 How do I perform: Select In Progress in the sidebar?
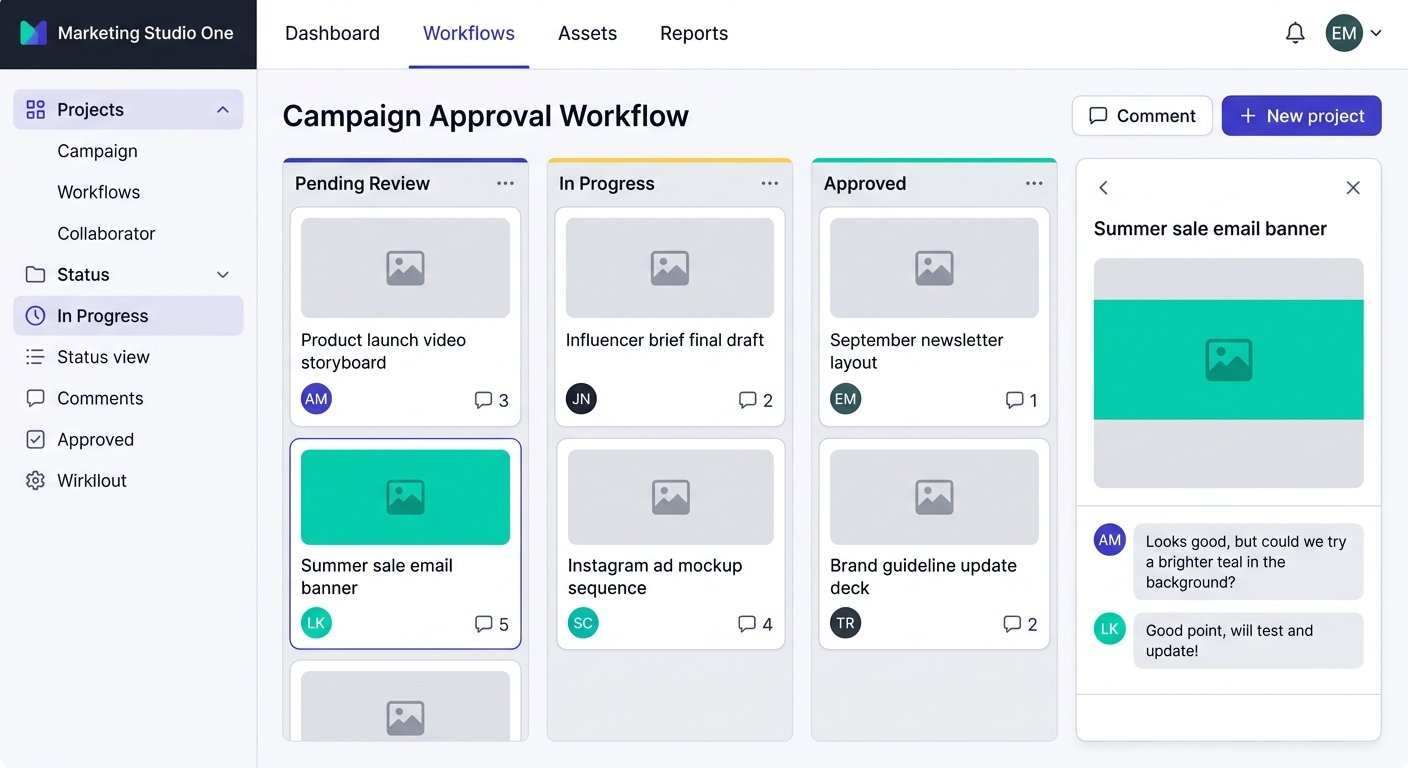pos(128,316)
